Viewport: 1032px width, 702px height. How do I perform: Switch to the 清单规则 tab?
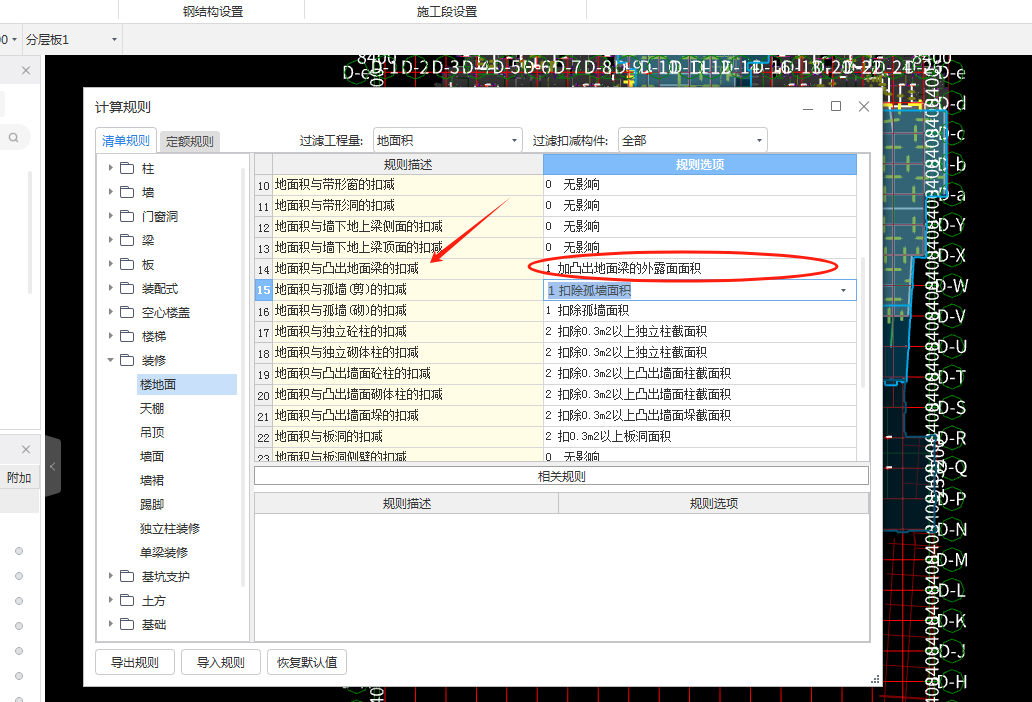[126, 141]
